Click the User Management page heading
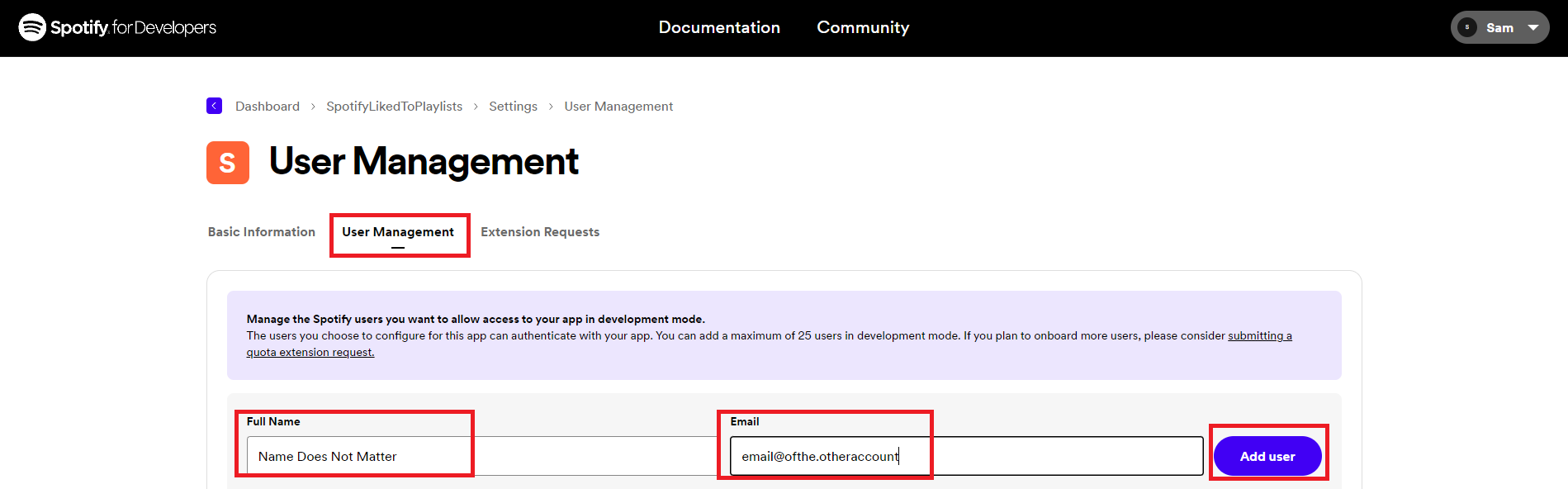Screen dimensions: 1568x489 [424, 161]
